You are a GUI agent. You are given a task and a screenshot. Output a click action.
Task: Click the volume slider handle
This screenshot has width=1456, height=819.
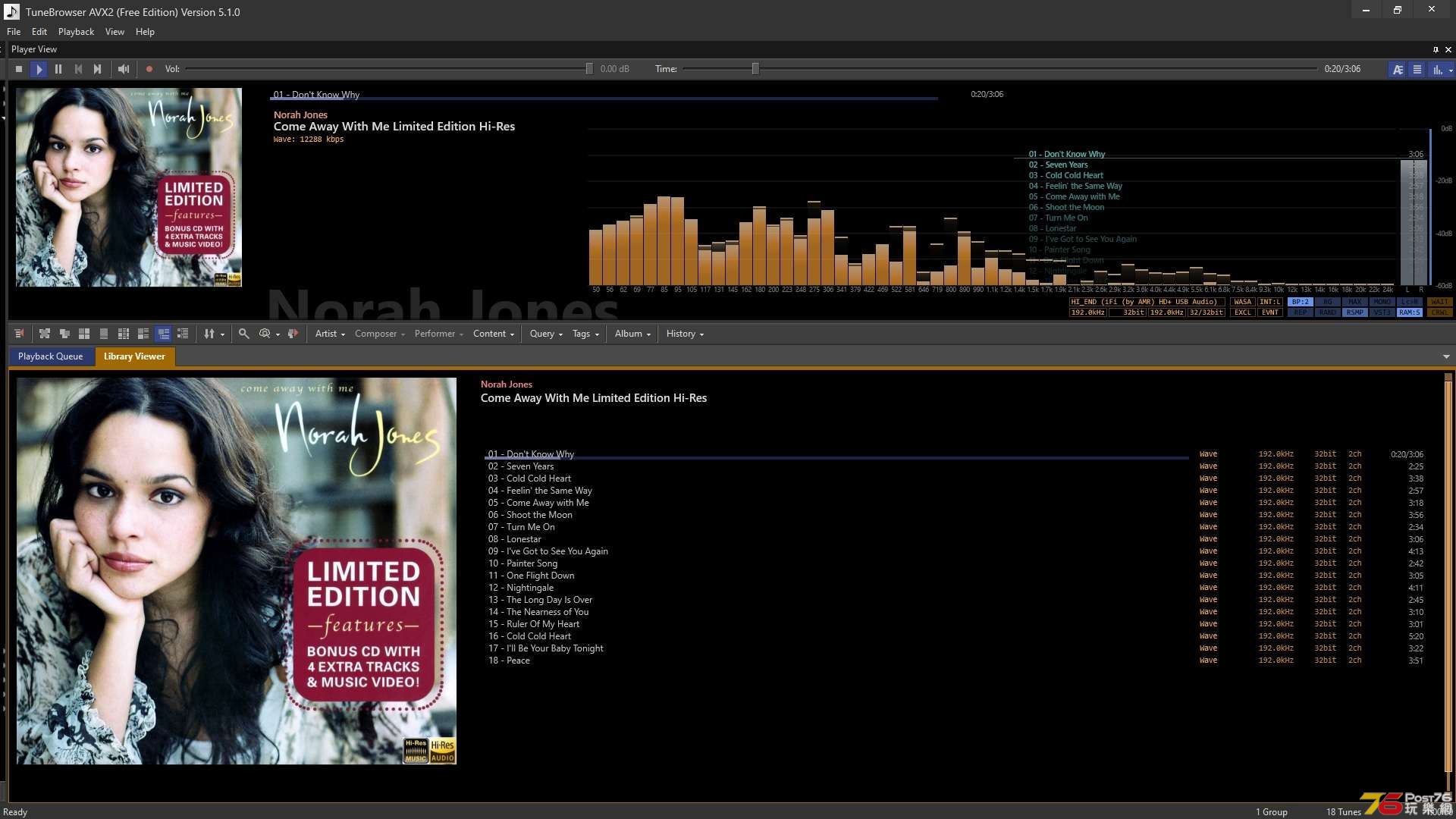(x=589, y=69)
